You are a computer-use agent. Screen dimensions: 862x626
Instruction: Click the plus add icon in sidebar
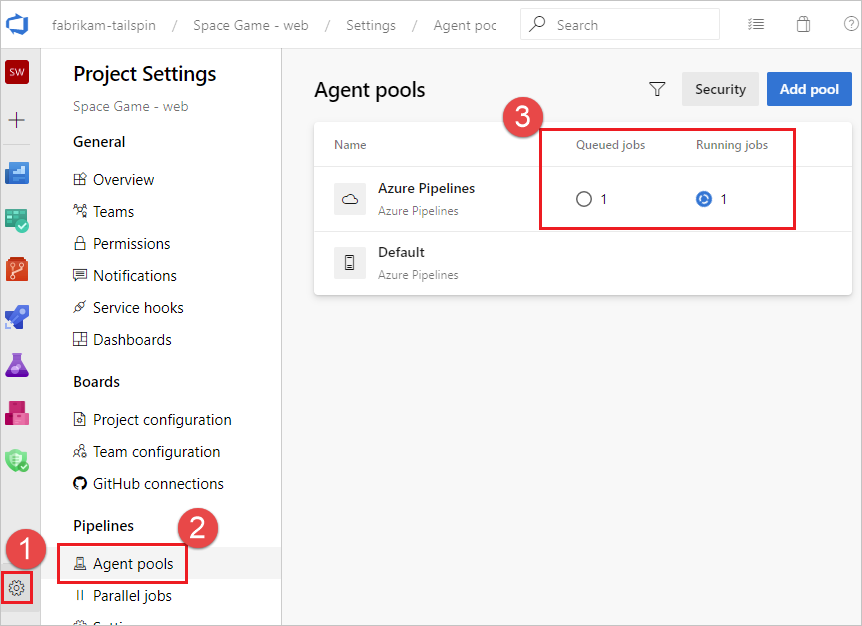tap(16, 120)
